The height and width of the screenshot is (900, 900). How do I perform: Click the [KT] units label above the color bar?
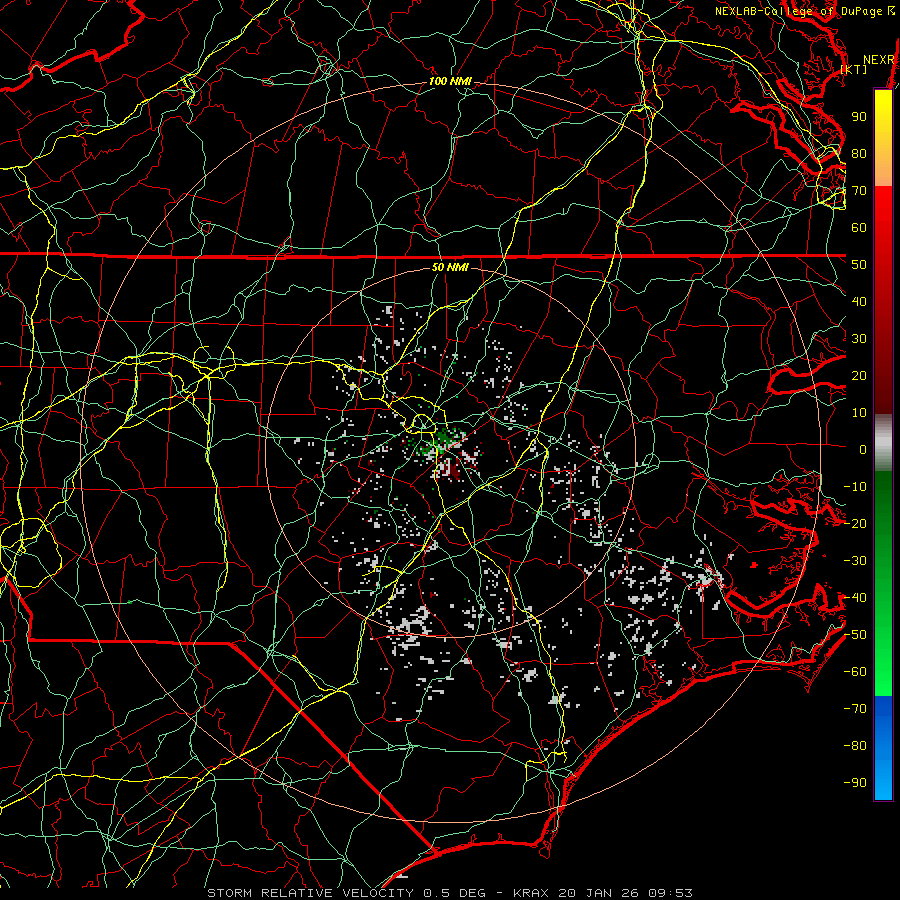point(854,69)
